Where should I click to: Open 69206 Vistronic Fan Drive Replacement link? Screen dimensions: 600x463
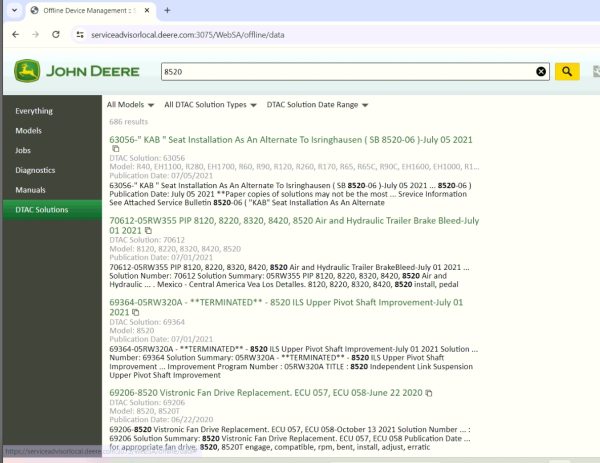click(x=266, y=393)
